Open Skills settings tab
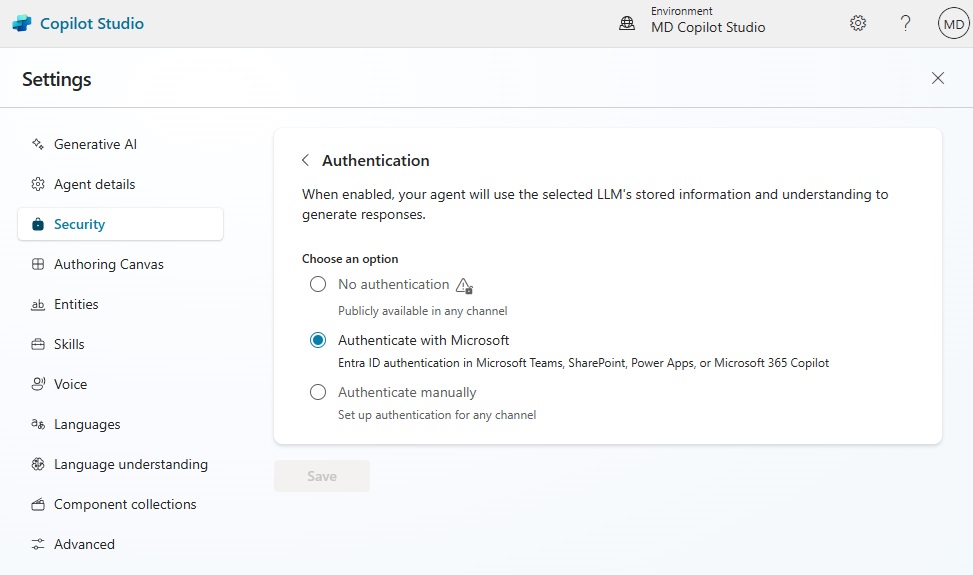 [x=120, y=344]
